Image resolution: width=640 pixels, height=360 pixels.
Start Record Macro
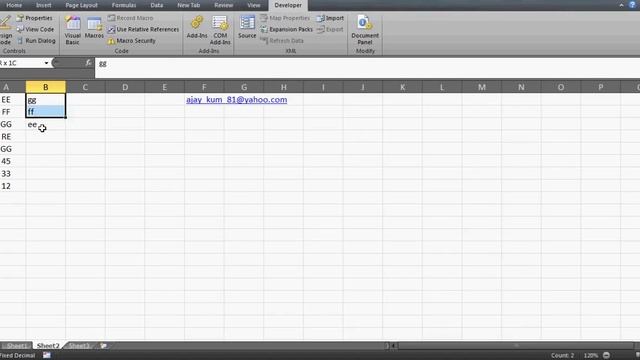click(x=131, y=18)
